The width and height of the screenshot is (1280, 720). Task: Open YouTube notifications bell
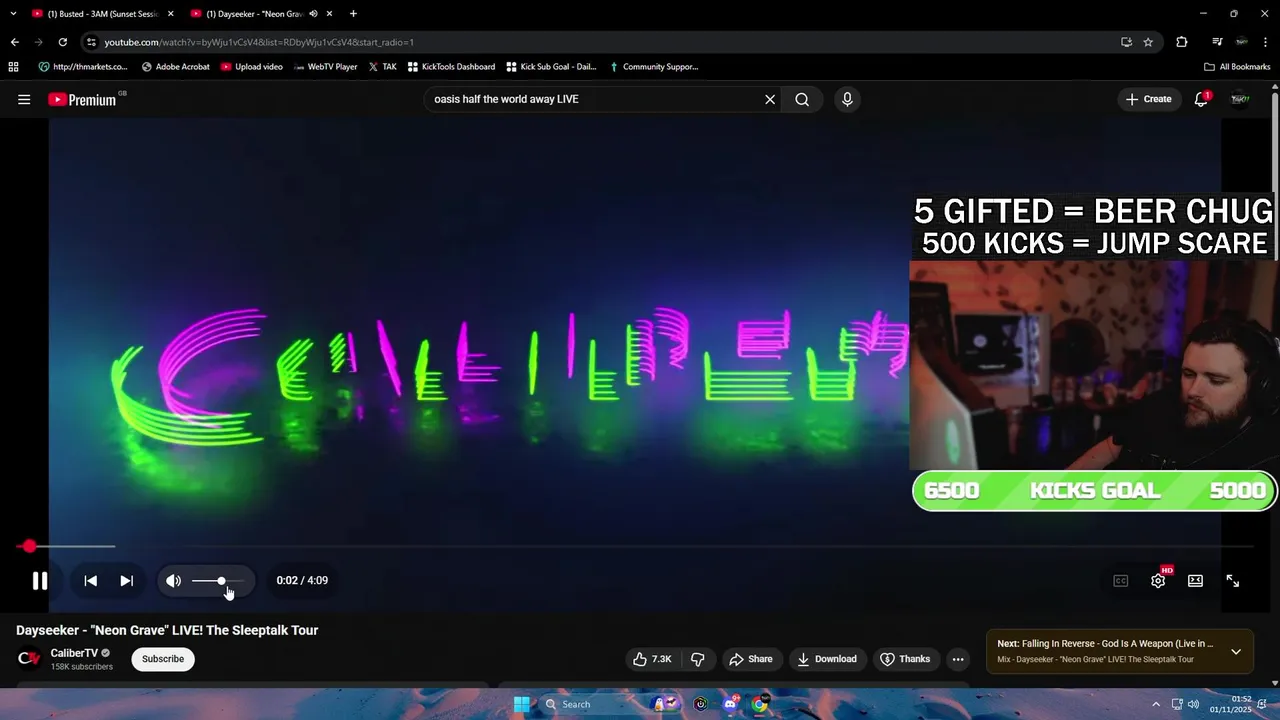1201,99
